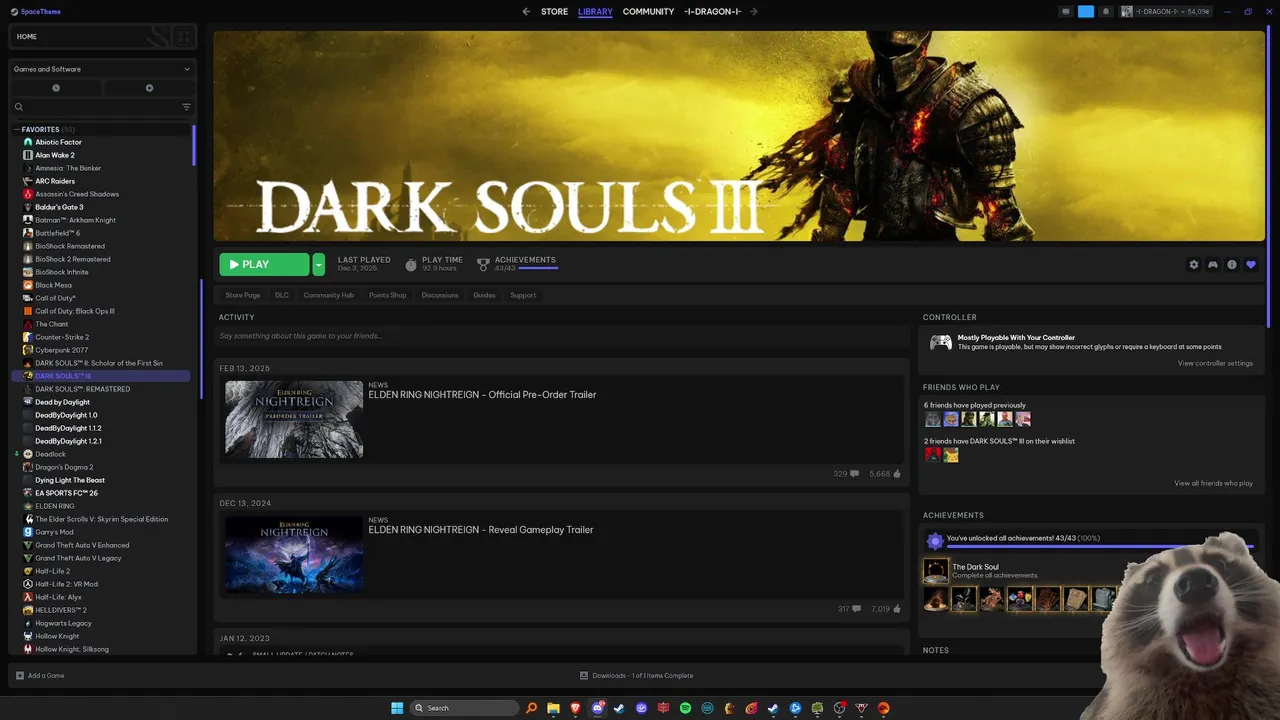Click the Windows taskbar Search box

[464, 708]
